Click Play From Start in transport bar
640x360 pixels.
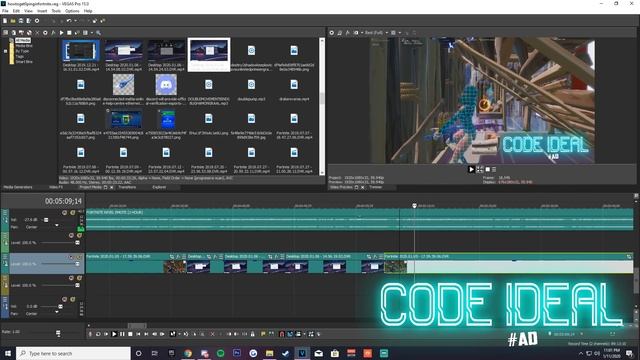tap(106, 334)
